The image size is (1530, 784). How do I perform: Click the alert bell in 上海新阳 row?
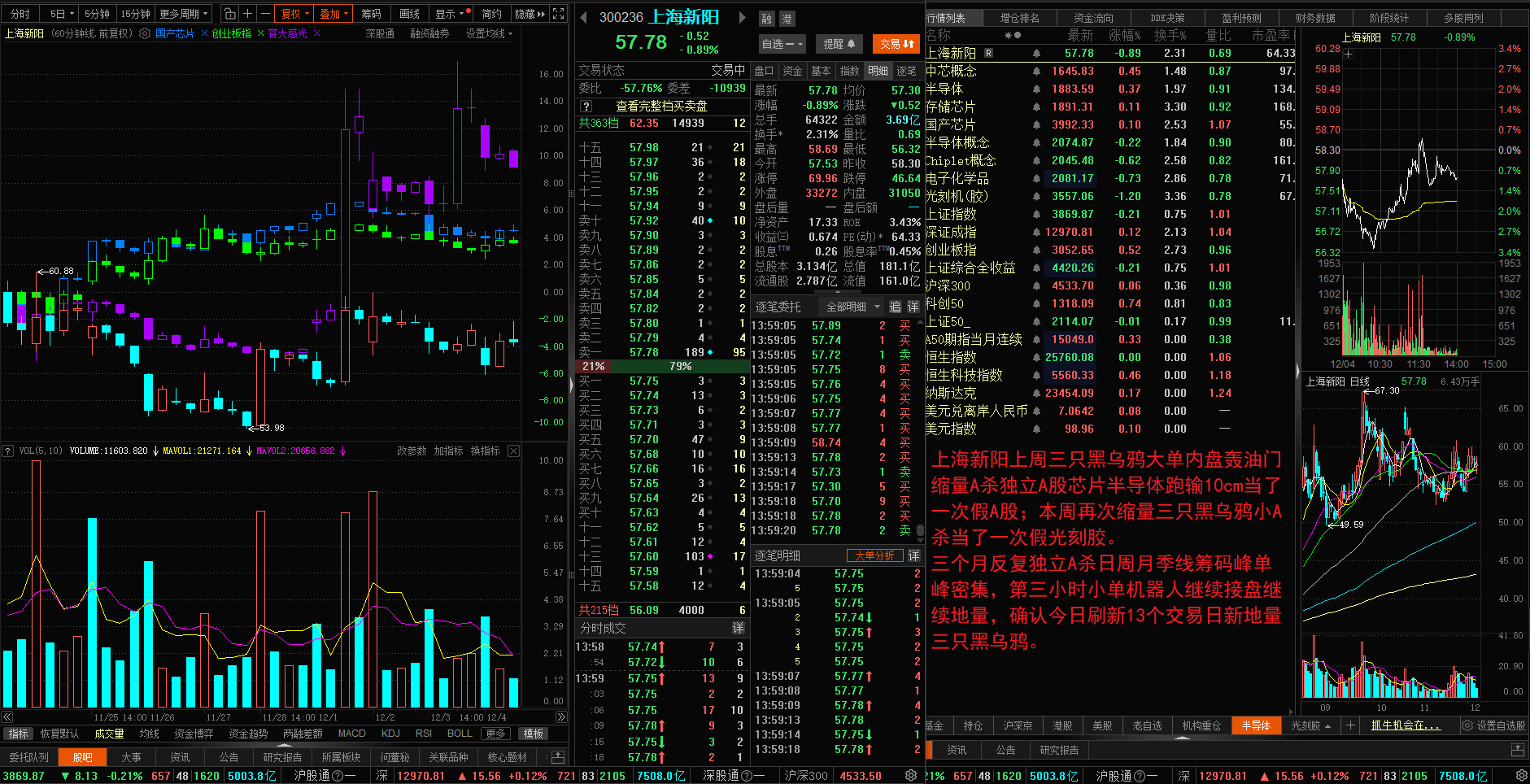point(1036,53)
